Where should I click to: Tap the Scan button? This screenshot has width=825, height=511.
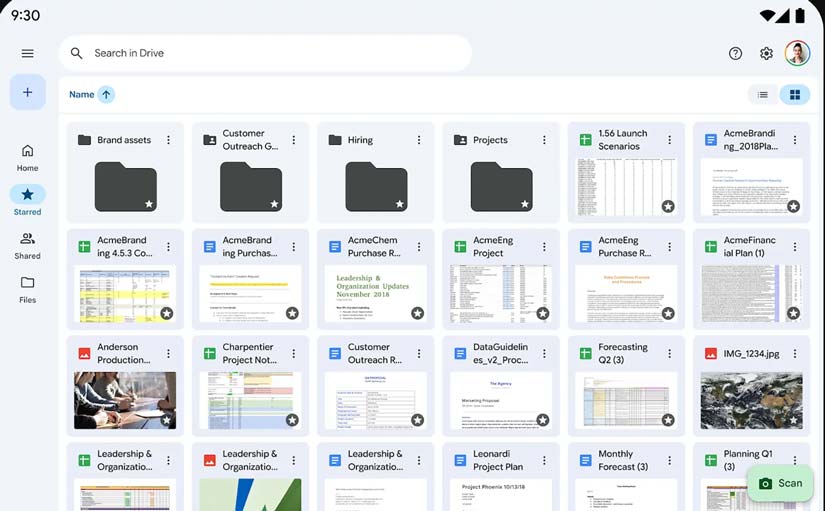[780, 483]
